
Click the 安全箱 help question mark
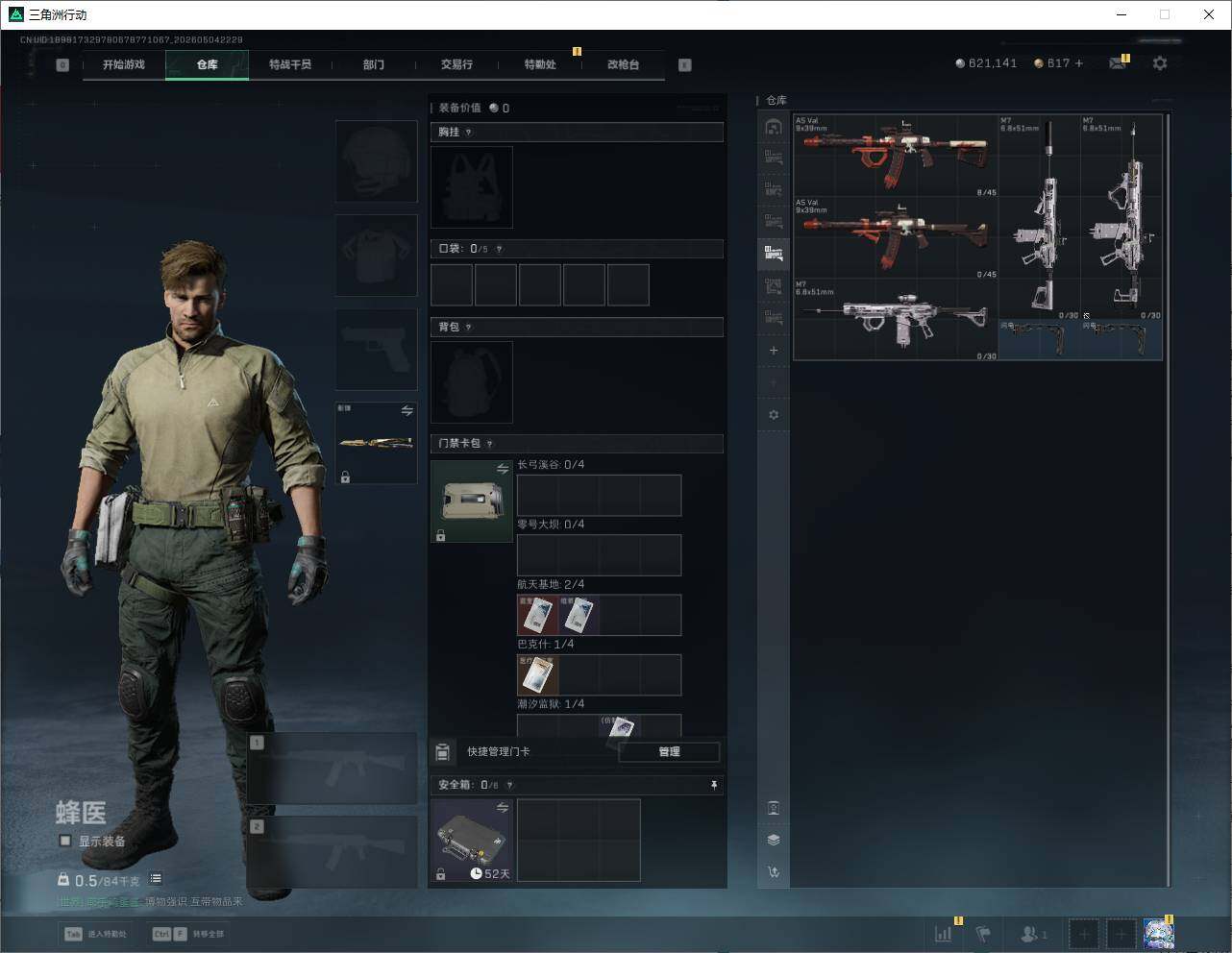pyautogui.click(x=509, y=785)
